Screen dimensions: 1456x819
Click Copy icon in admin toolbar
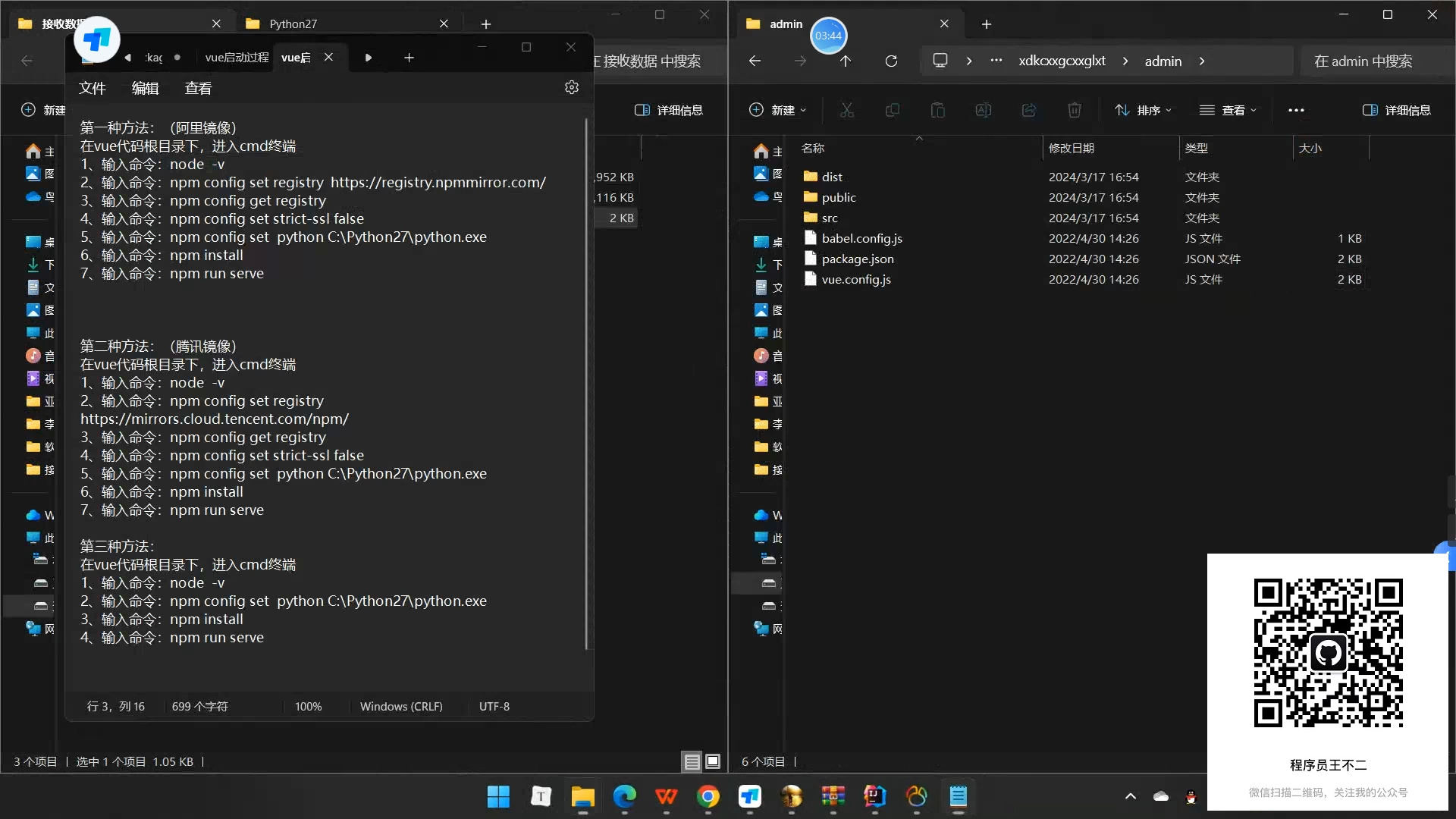(893, 110)
